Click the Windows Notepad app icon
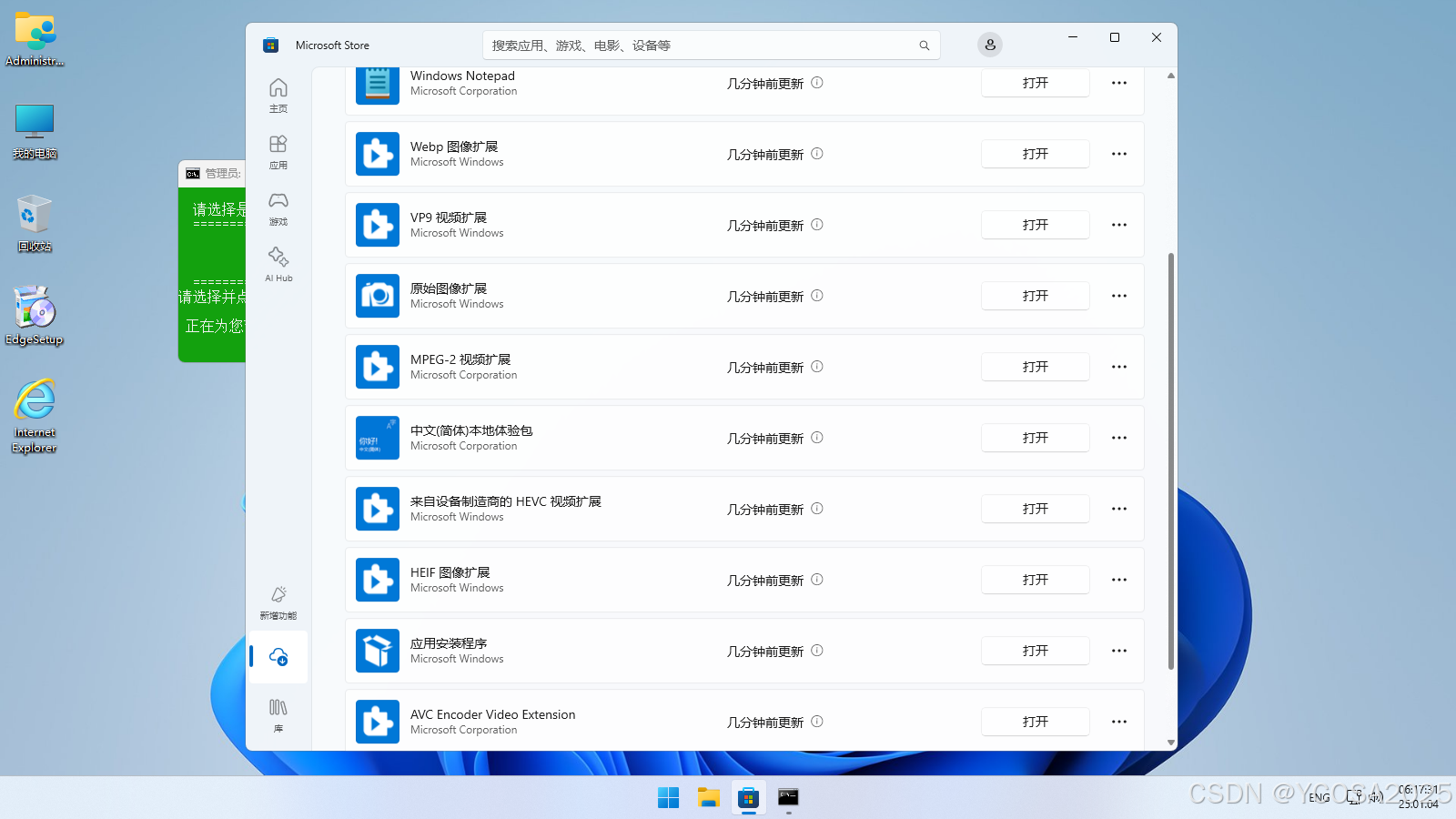The width and height of the screenshot is (1456, 819). coord(378,85)
